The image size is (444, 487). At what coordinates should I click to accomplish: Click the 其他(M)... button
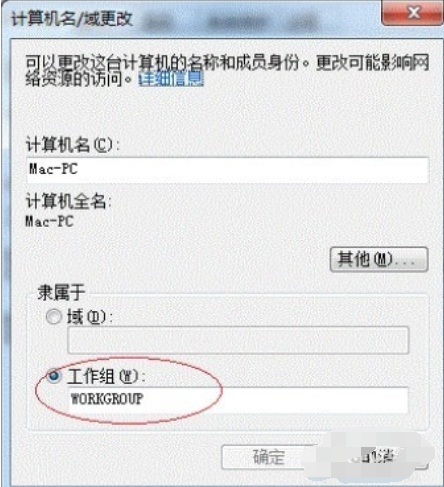[x=379, y=259]
